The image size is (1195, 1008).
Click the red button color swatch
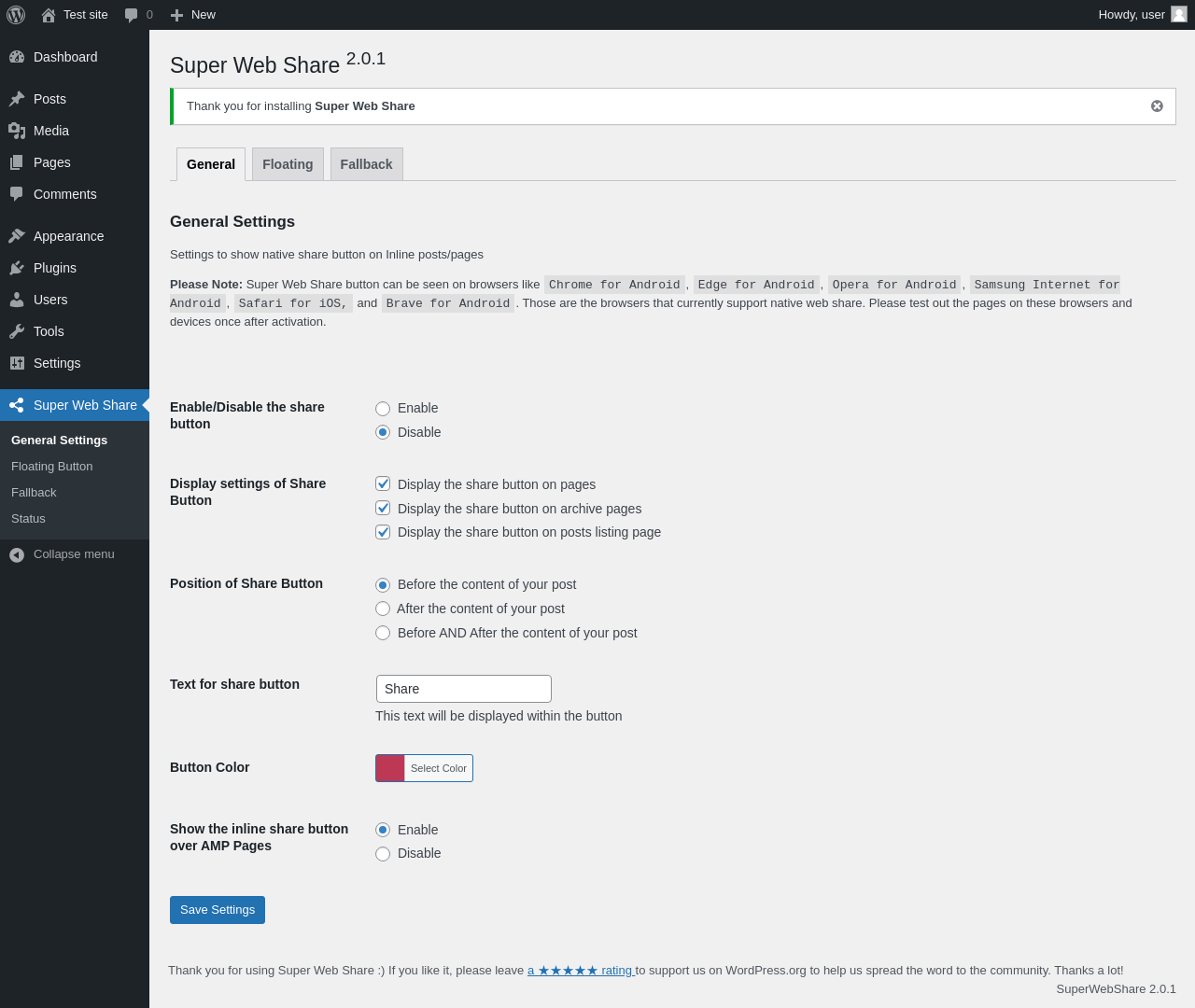[390, 768]
